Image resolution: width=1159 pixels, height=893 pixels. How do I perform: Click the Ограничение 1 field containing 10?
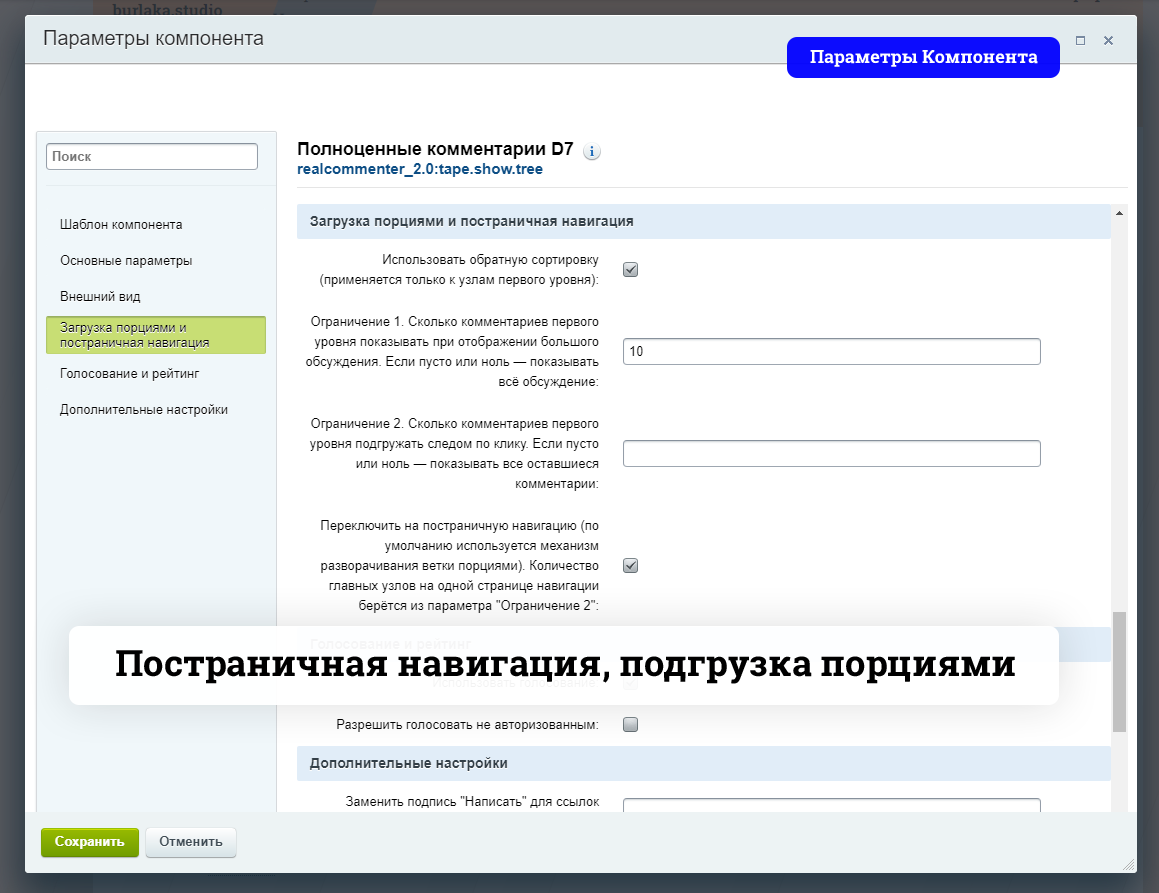point(831,352)
